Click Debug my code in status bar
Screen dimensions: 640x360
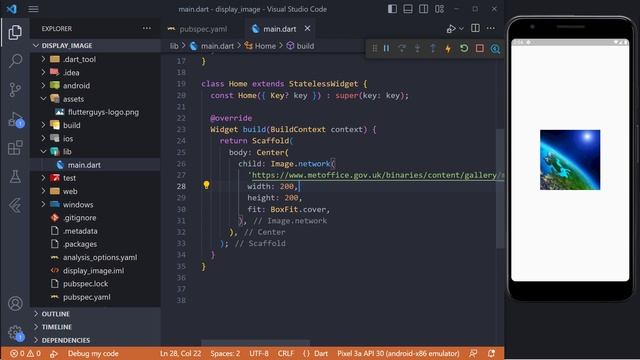(x=93, y=353)
